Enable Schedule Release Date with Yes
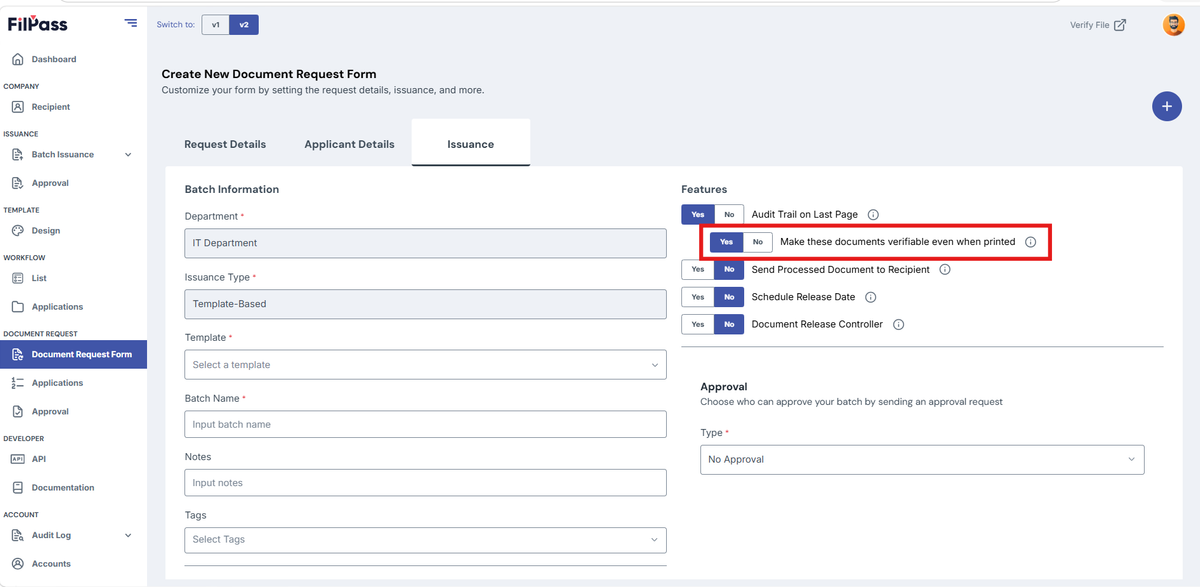 (x=698, y=297)
